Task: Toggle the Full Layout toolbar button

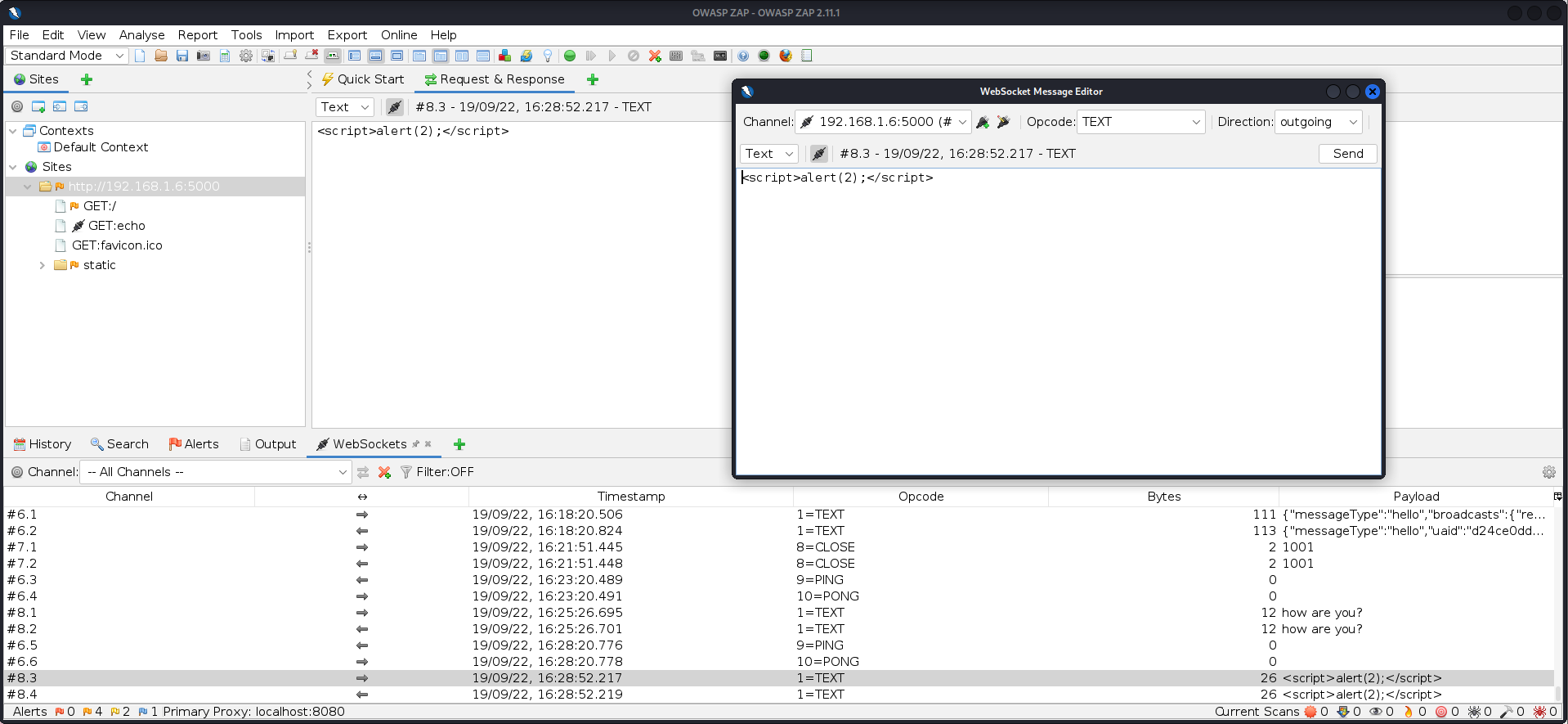Action: click(x=396, y=56)
